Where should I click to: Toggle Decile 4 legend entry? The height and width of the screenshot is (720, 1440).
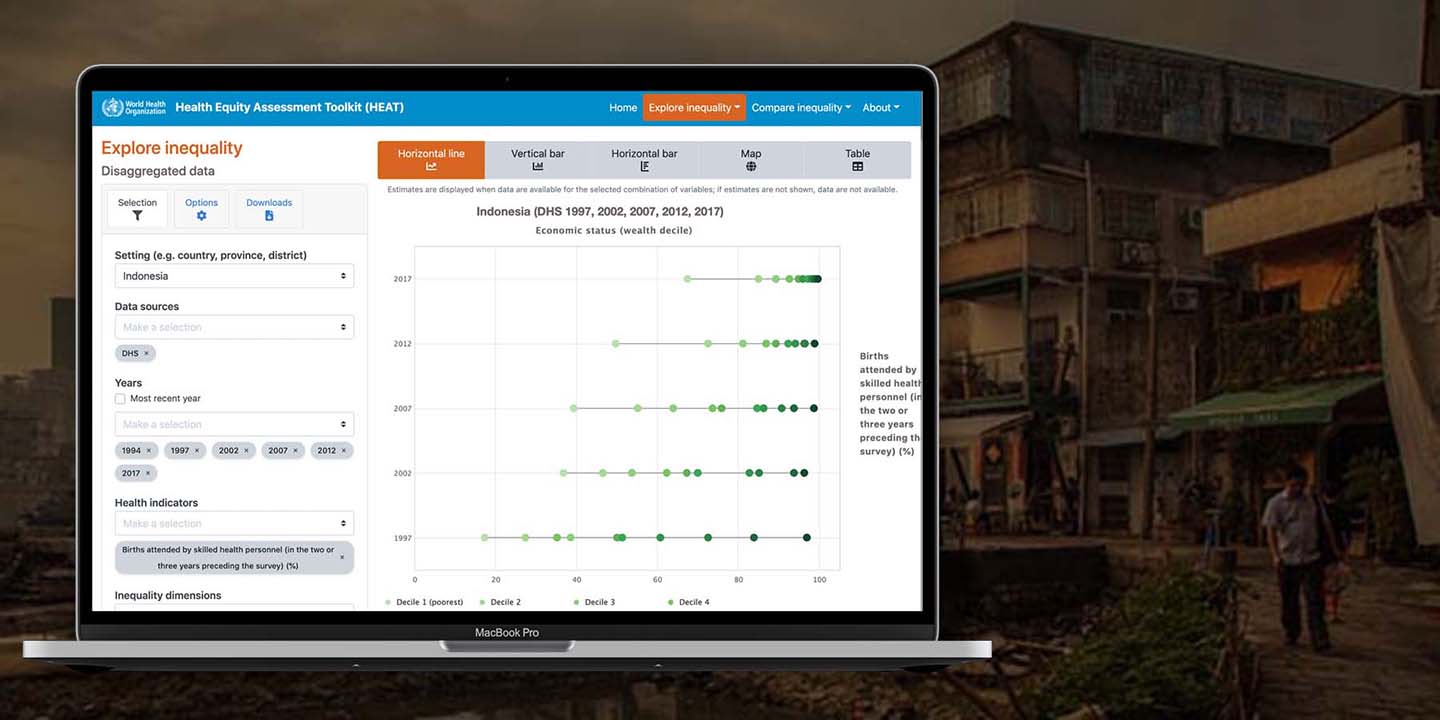[x=688, y=602]
